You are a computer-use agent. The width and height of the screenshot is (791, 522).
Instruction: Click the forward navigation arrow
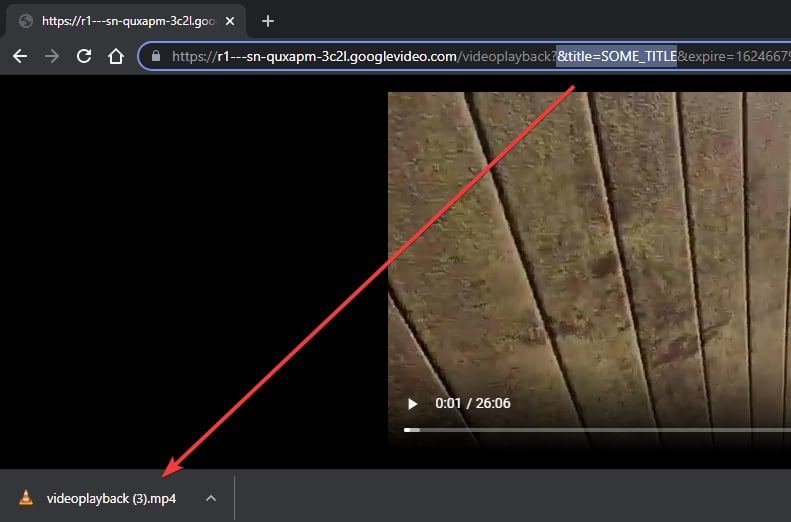click(x=51, y=56)
